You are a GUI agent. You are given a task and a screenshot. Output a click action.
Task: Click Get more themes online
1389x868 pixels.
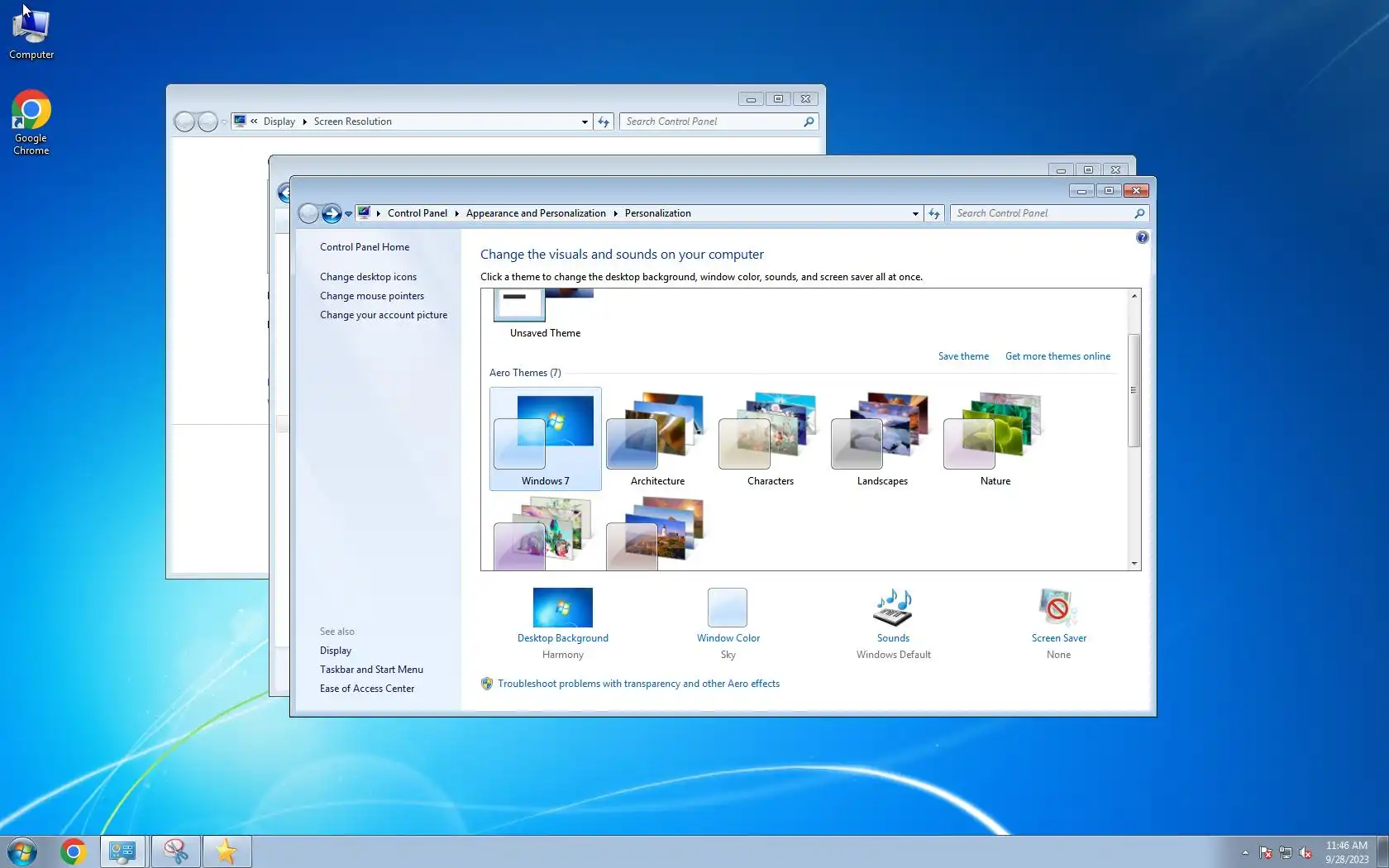(1057, 356)
